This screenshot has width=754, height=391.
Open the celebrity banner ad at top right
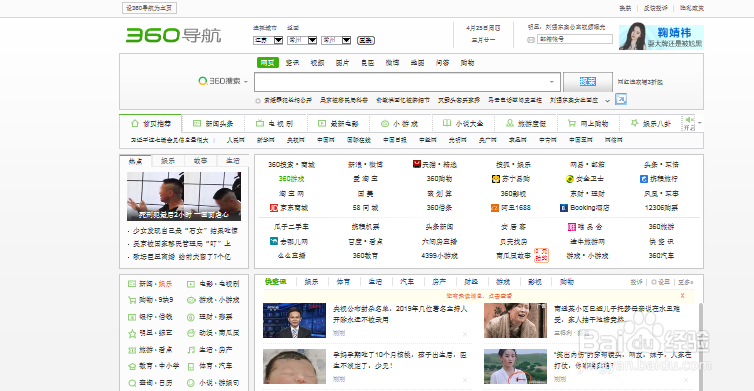(661, 37)
